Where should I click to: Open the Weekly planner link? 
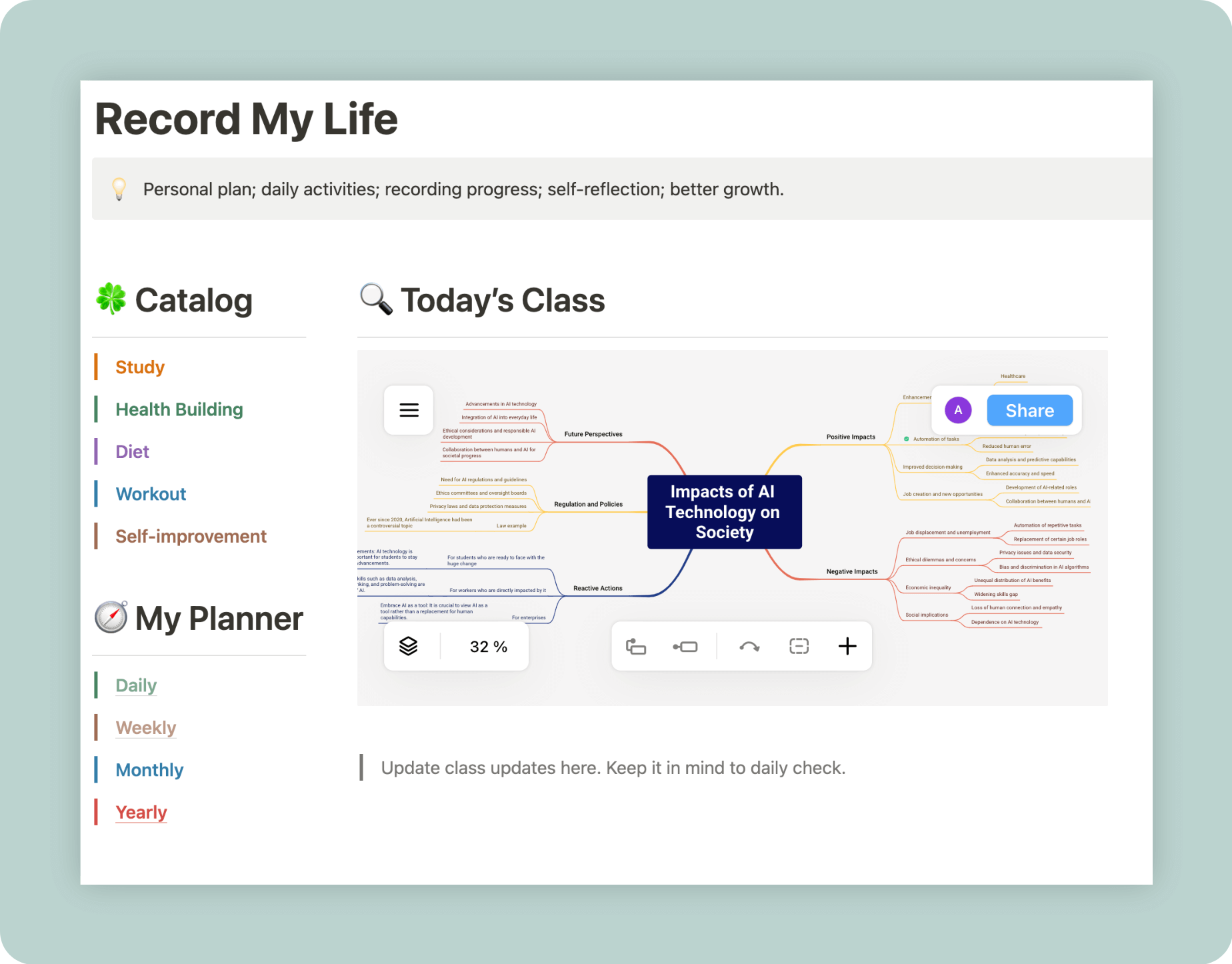click(145, 728)
